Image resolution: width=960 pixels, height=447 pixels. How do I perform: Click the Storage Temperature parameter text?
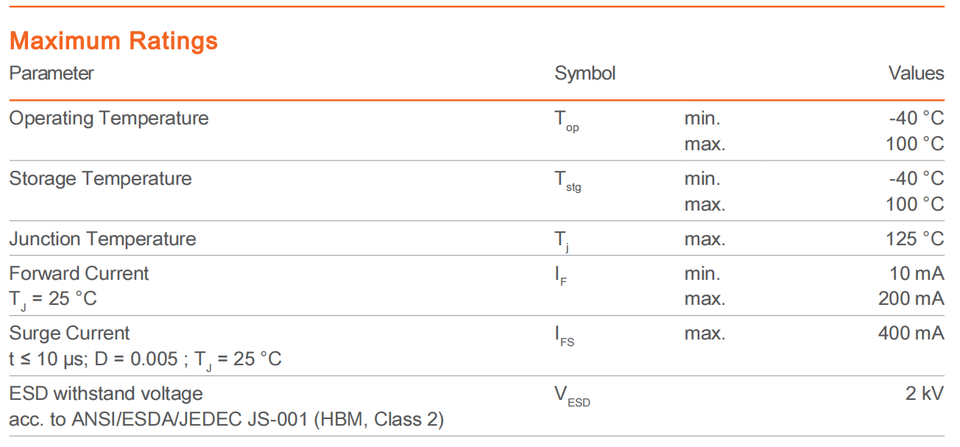[x=100, y=179]
